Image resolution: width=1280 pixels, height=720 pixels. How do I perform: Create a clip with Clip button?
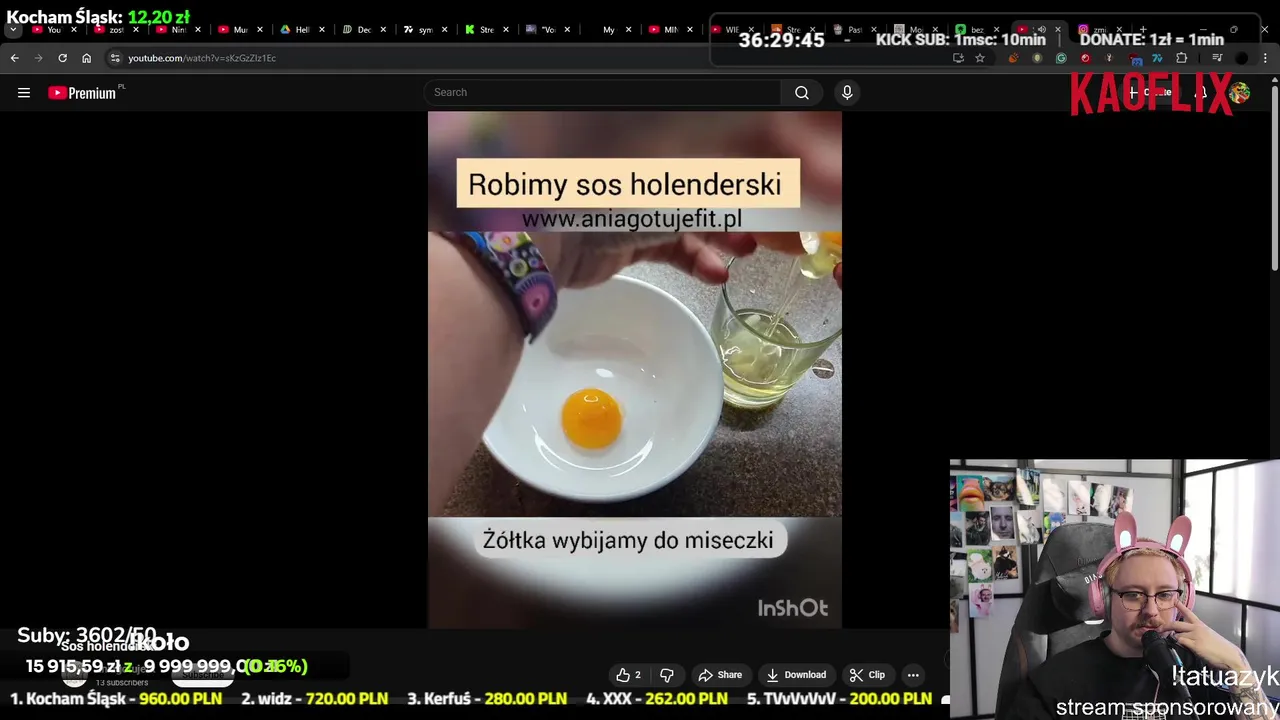pos(867,675)
